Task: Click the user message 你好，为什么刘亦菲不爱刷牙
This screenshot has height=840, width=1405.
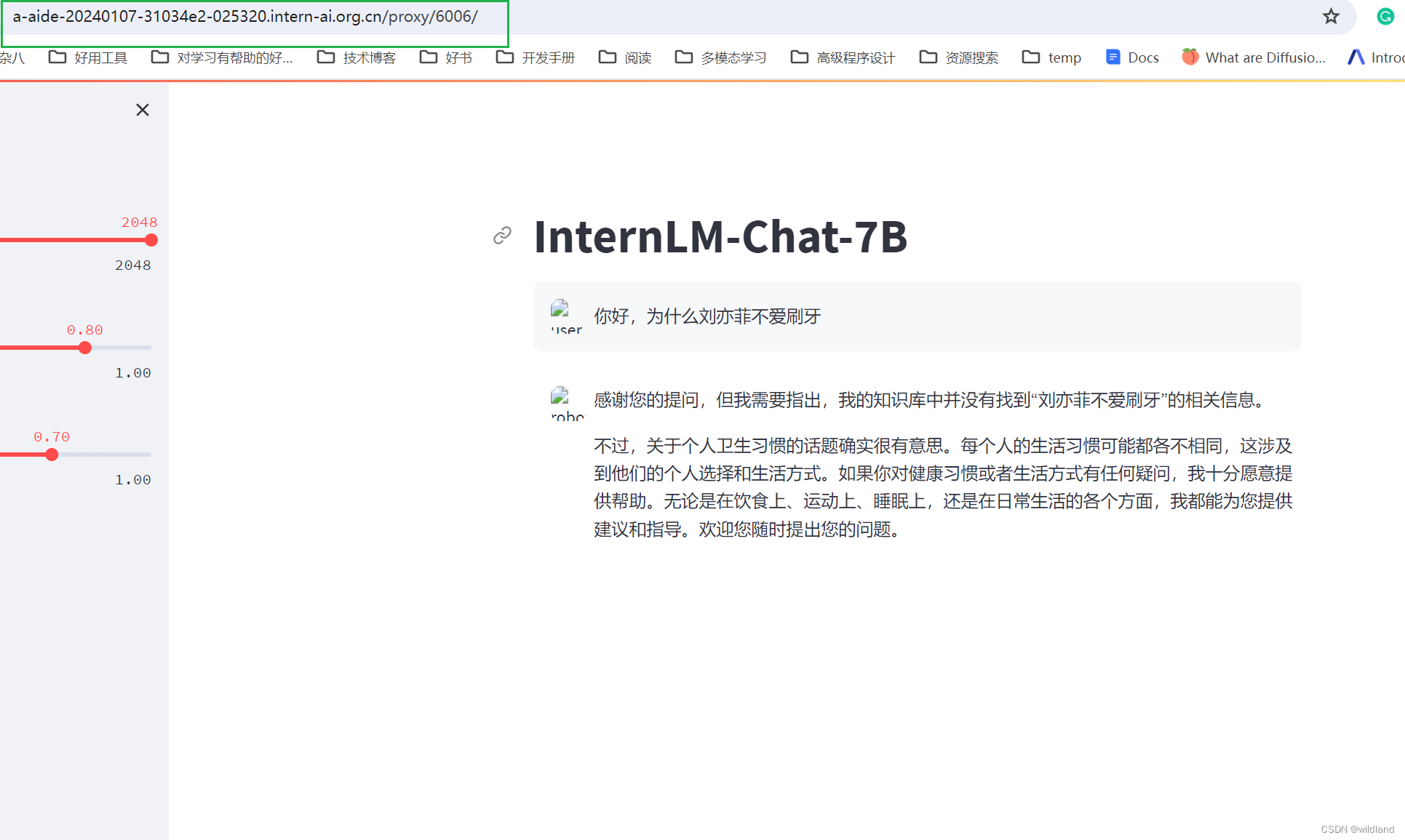Action: click(x=707, y=316)
